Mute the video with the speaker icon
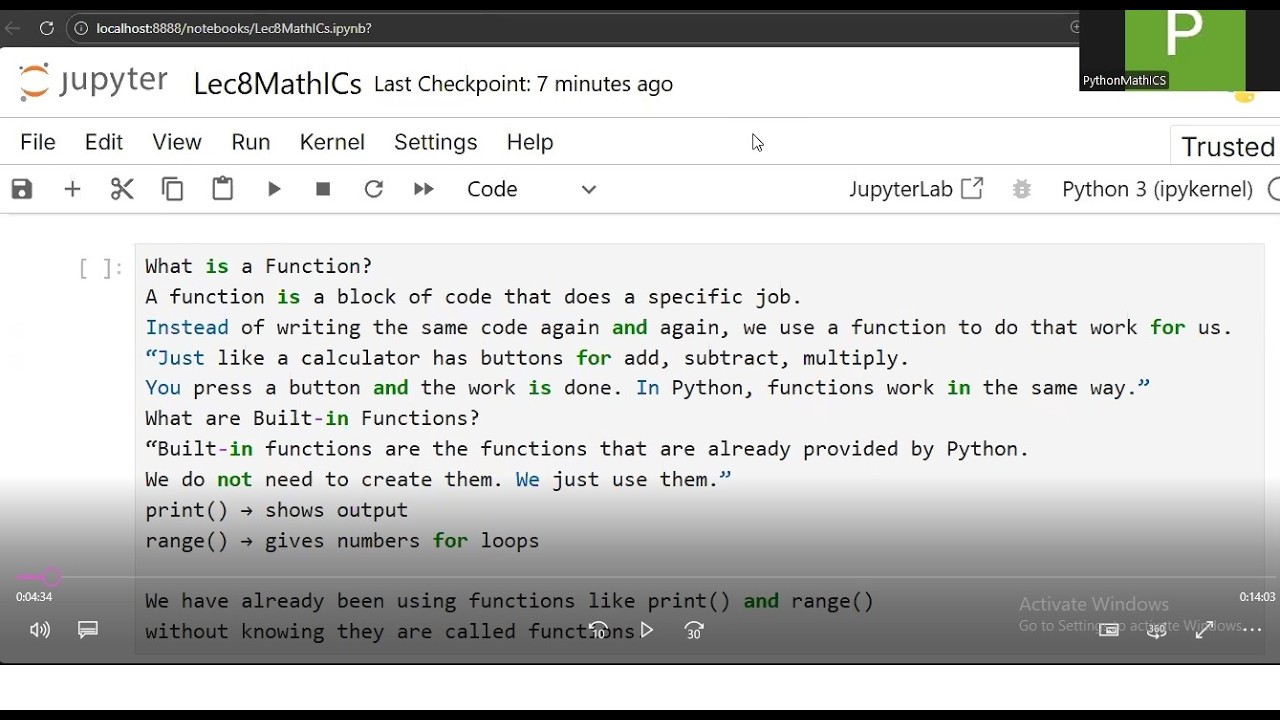 pyautogui.click(x=40, y=630)
